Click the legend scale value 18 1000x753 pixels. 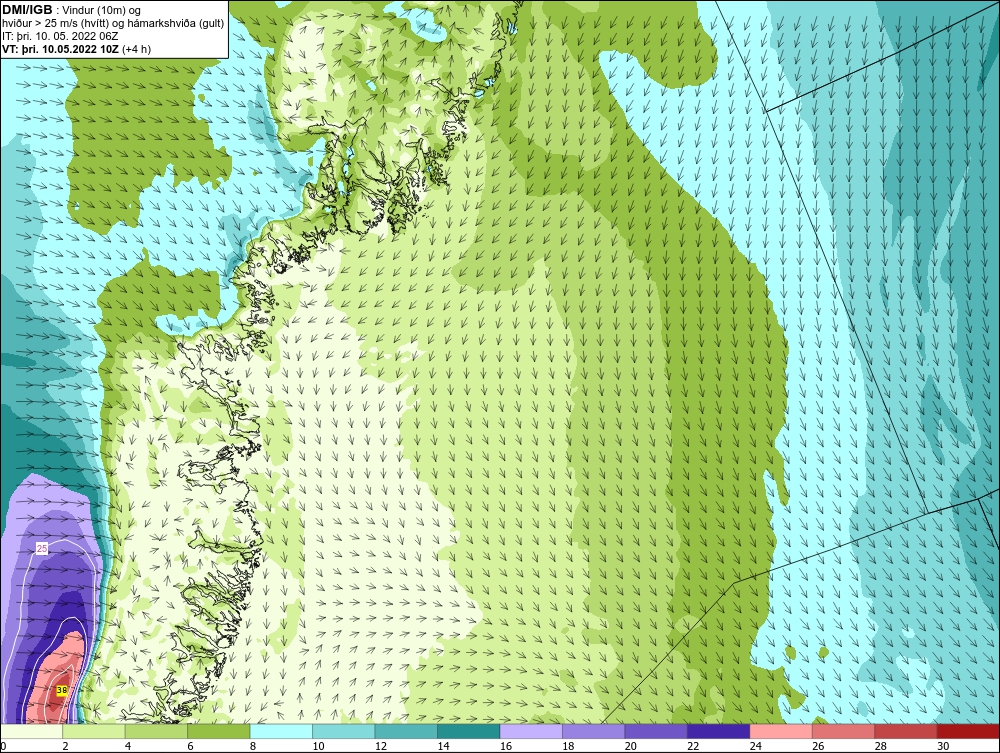(x=568, y=746)
